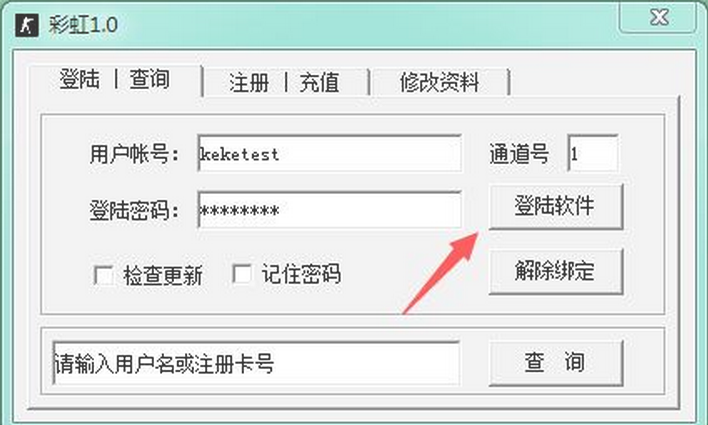This screenshot has width=708, height=425.
Task: Click the red arrow pointing at 登陆软件
Action: [x=440, y=273]
